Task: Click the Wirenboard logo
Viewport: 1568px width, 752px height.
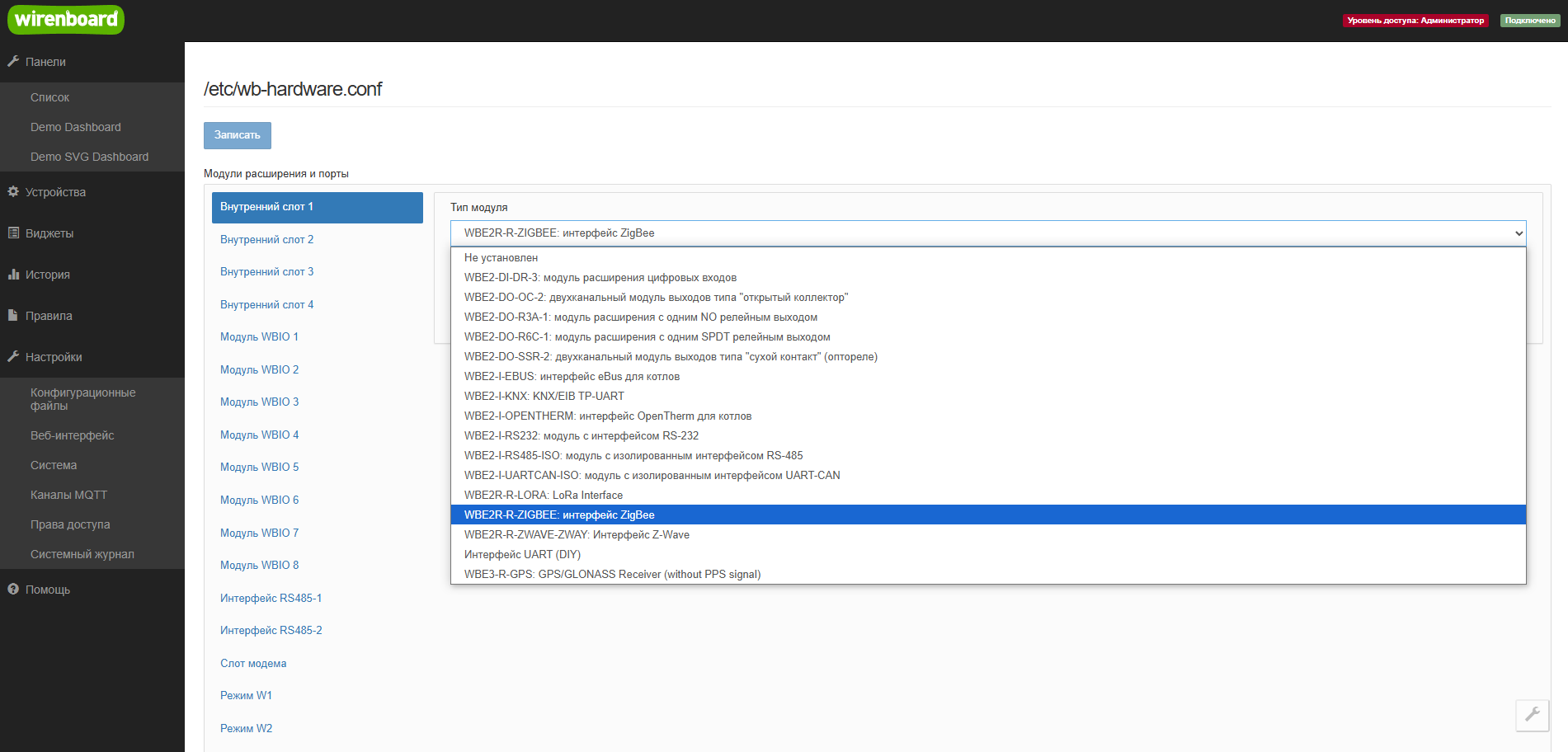Action: pos(66,19)
